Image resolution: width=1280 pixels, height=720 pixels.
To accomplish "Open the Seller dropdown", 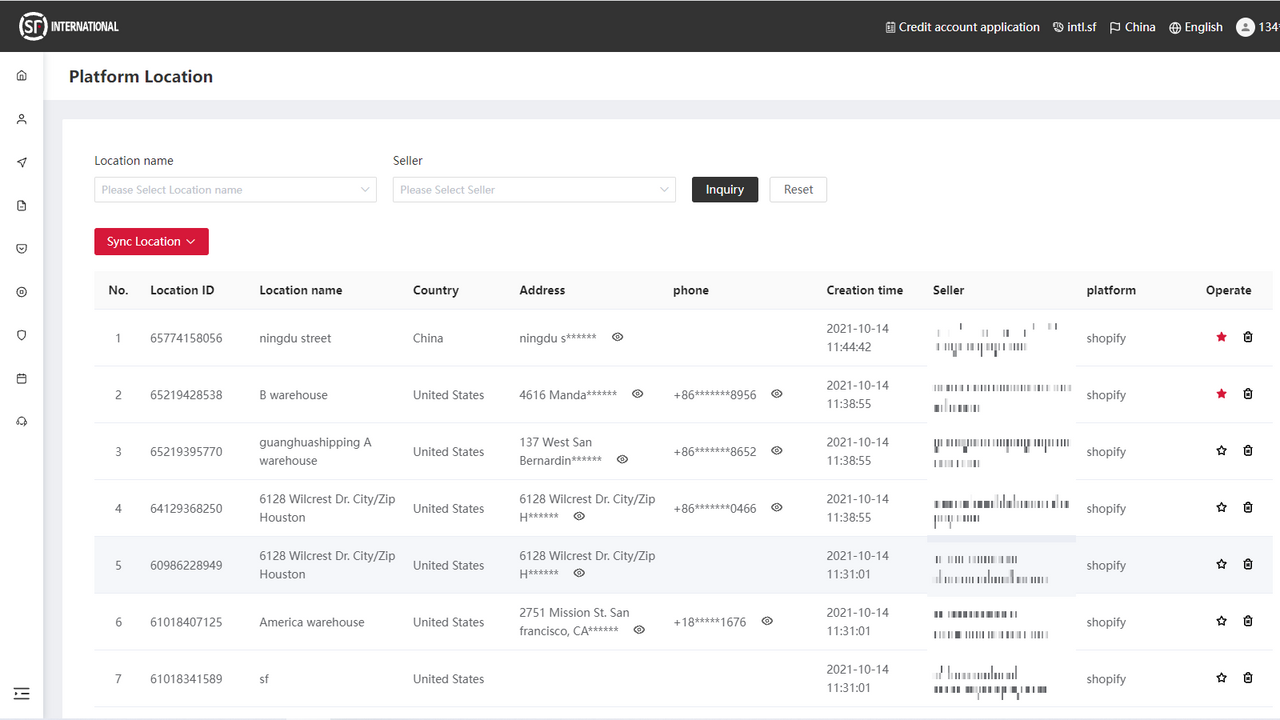I will [x=534, y=190].
